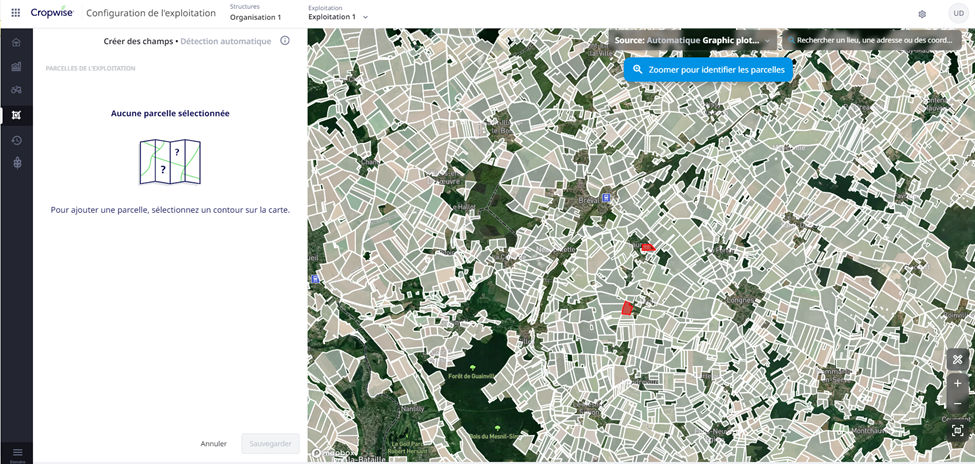Open the history clock sidebar icon
This screenshot has height=464, width=975.
(16, 140)
